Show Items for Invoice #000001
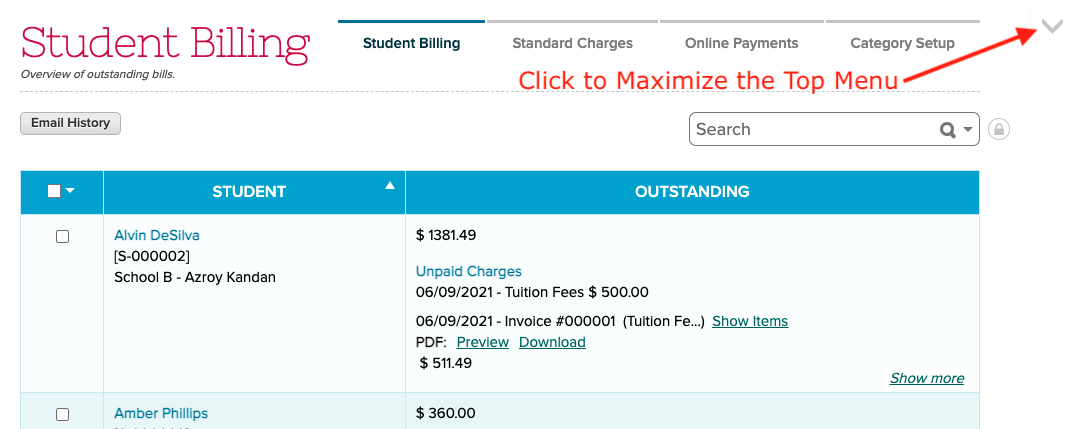Image resolution: width=1089 pixels, height=429 pixels. click(750, 321)
